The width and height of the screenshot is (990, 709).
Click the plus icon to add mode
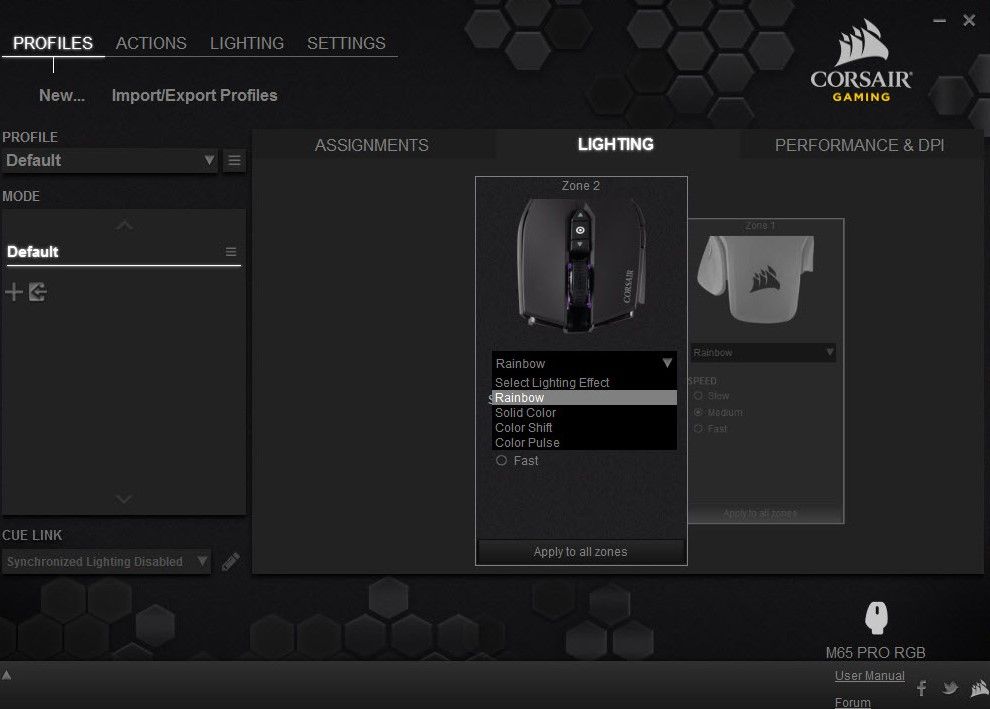(14, 292)
